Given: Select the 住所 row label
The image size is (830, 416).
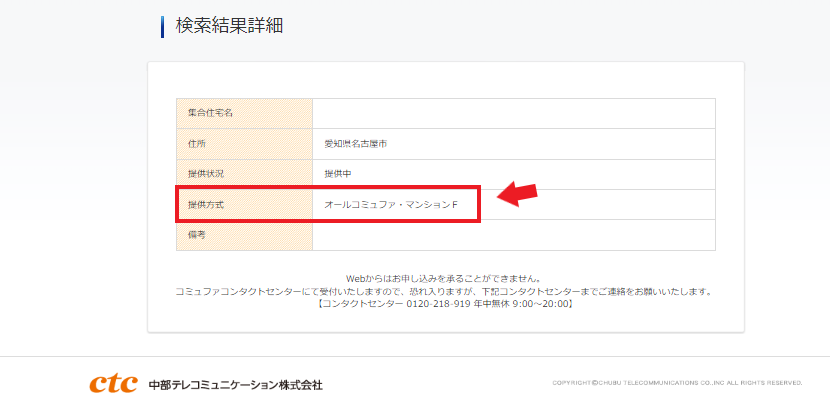Looking at the screenshot, I should 197,143.
